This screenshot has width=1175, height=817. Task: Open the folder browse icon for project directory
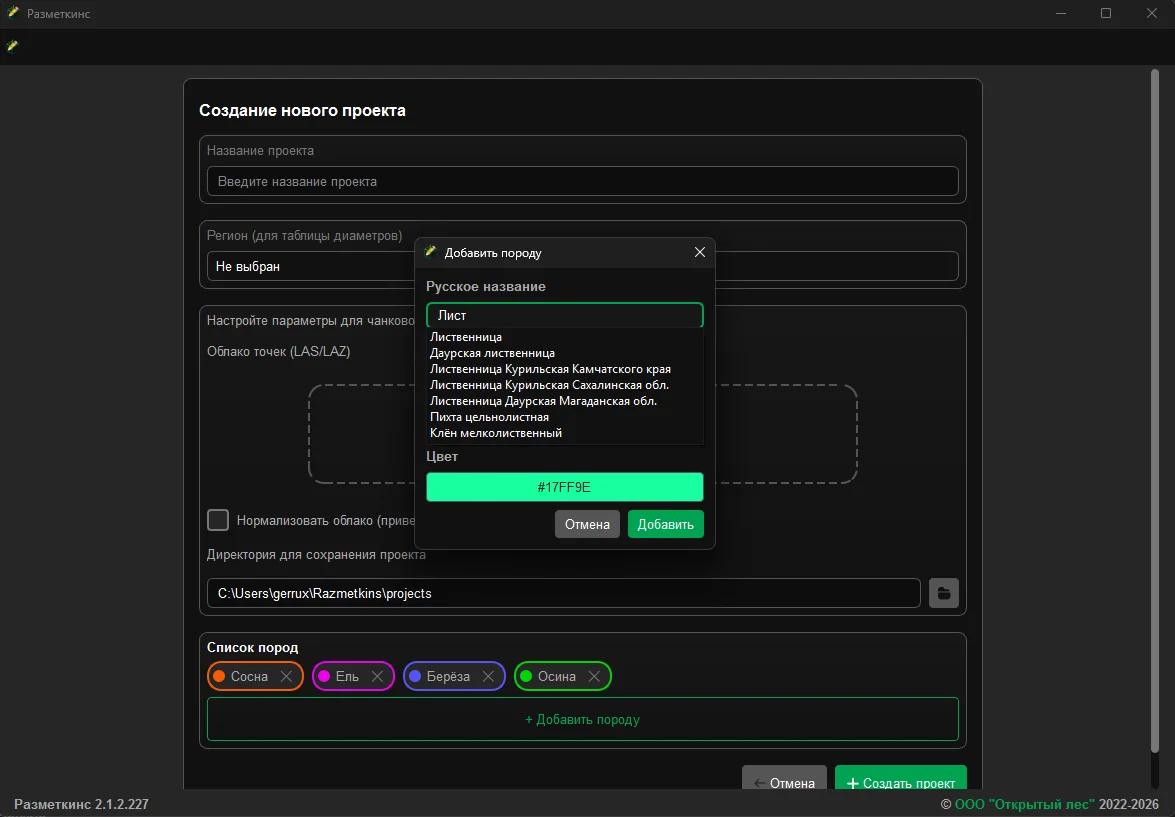[x=943, y=593]
